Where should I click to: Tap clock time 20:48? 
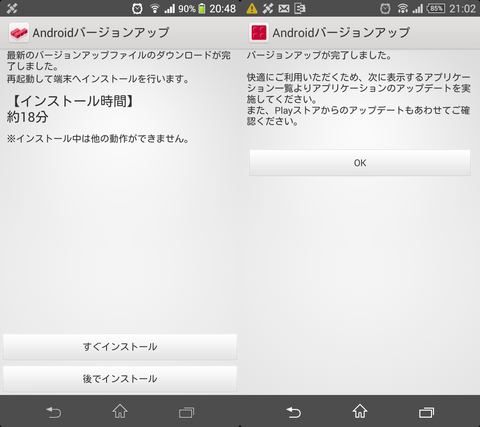pos(223,9)
